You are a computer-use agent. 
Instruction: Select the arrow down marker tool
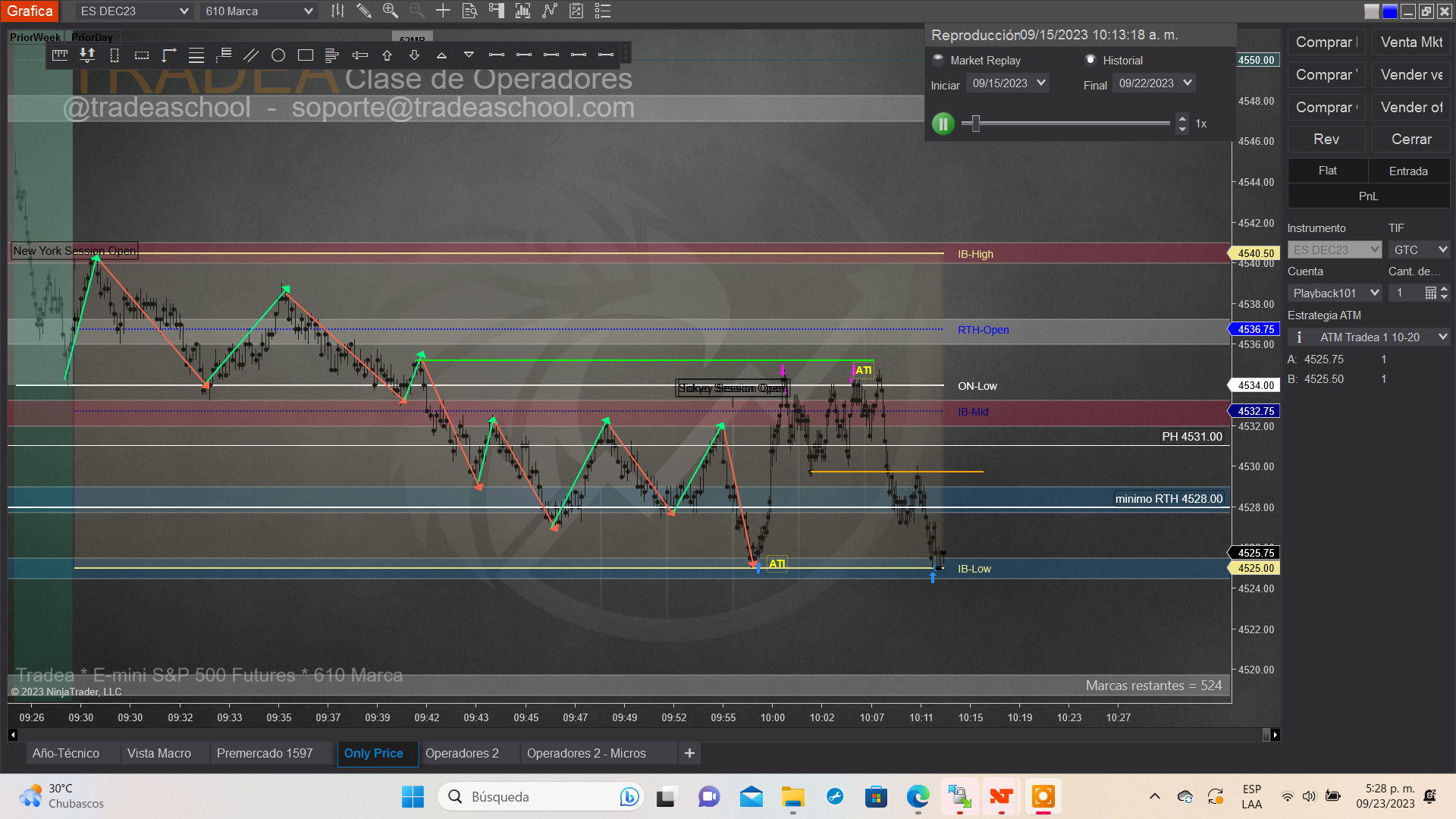414,55
